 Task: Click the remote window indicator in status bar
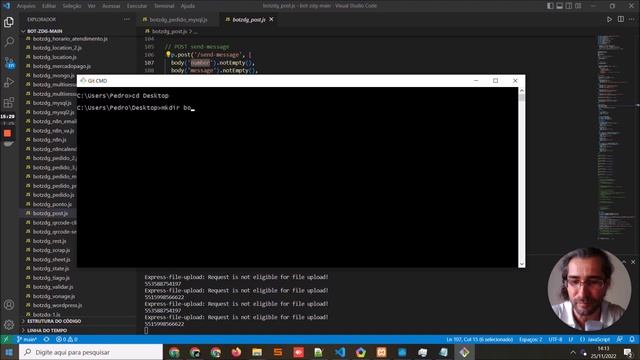6,340
